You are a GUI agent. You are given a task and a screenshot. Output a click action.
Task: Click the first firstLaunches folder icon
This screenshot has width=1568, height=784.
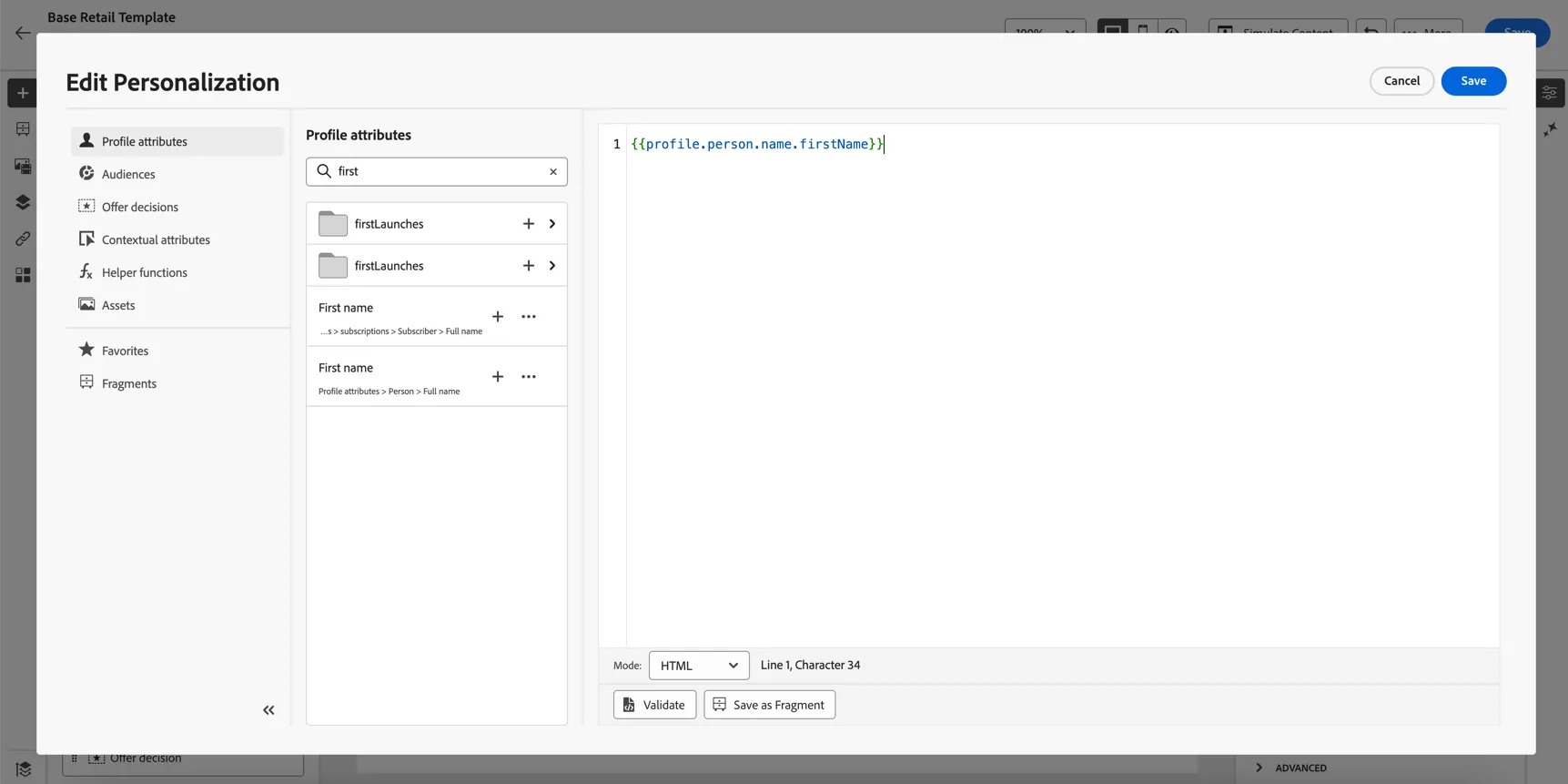point(333,224)
